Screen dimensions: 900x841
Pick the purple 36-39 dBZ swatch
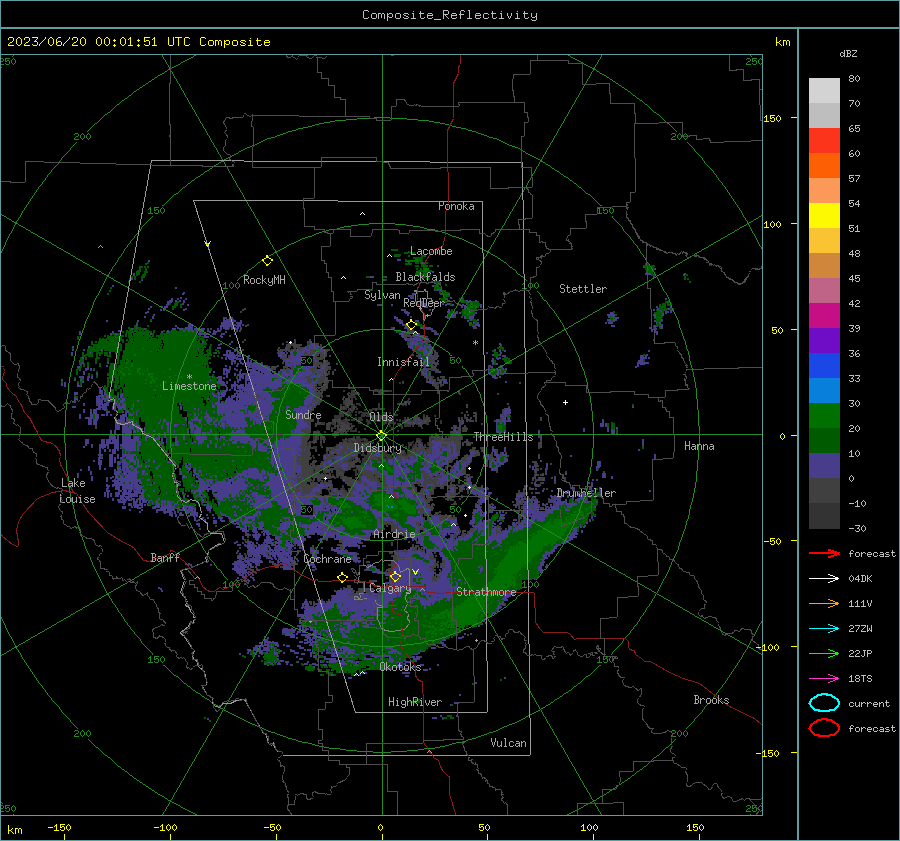[x=824, y=340]
